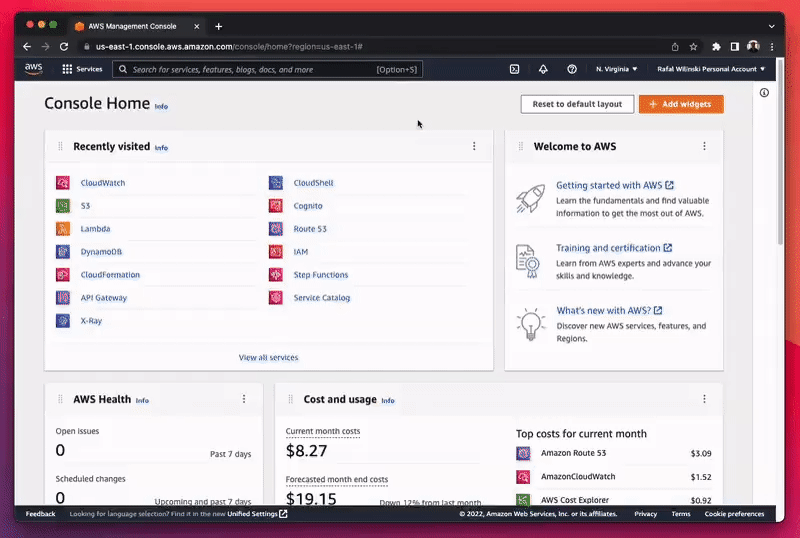
Task: Click the Reset to default layout button
Action: click(577, 104)
